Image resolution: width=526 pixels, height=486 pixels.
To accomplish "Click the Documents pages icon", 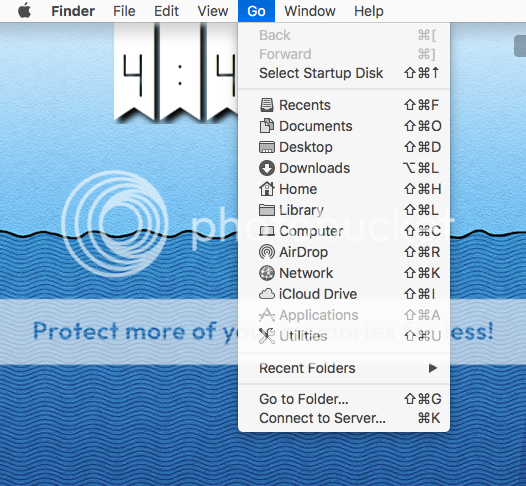I will 267,126.
